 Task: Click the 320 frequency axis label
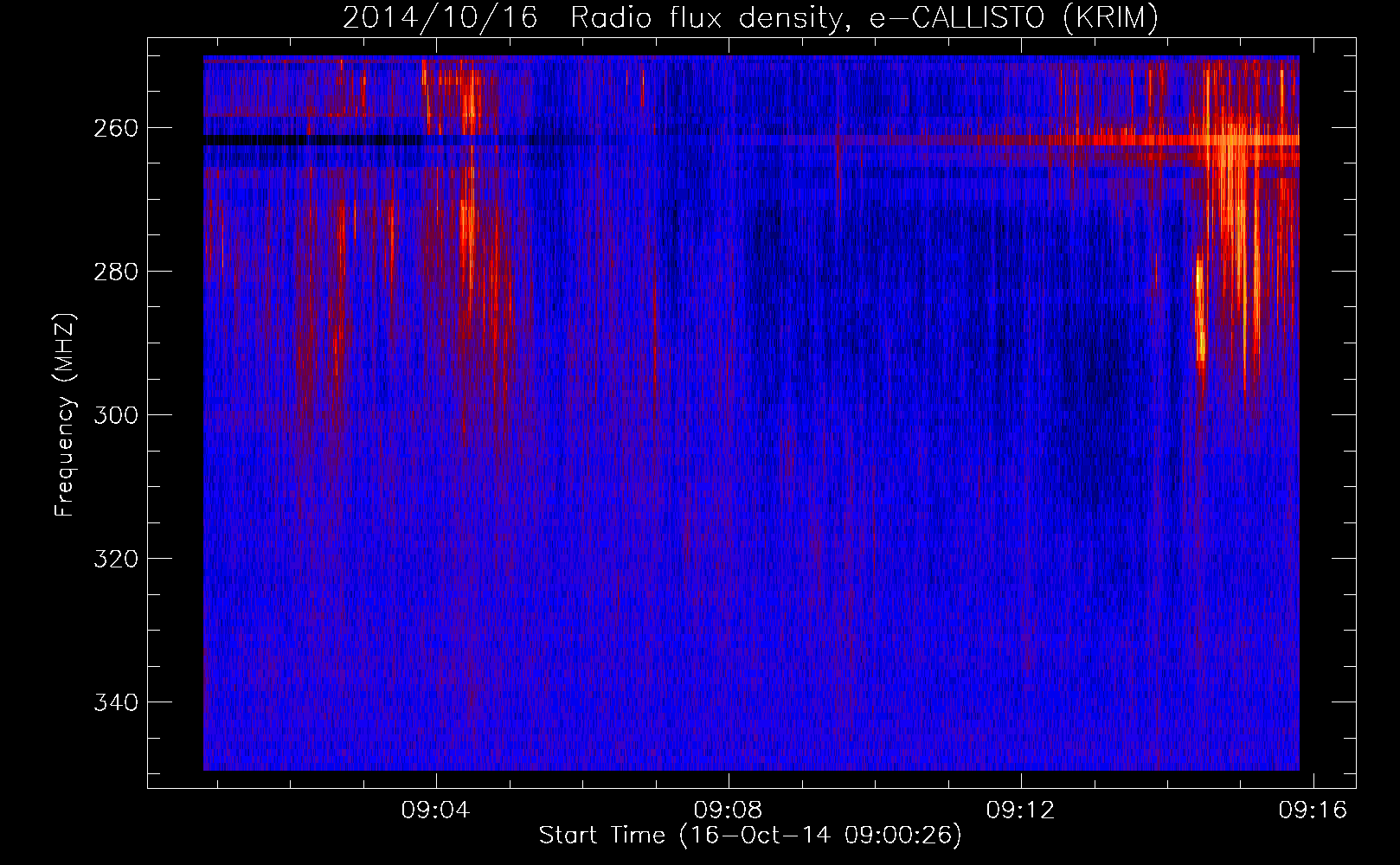pos(115,559)
